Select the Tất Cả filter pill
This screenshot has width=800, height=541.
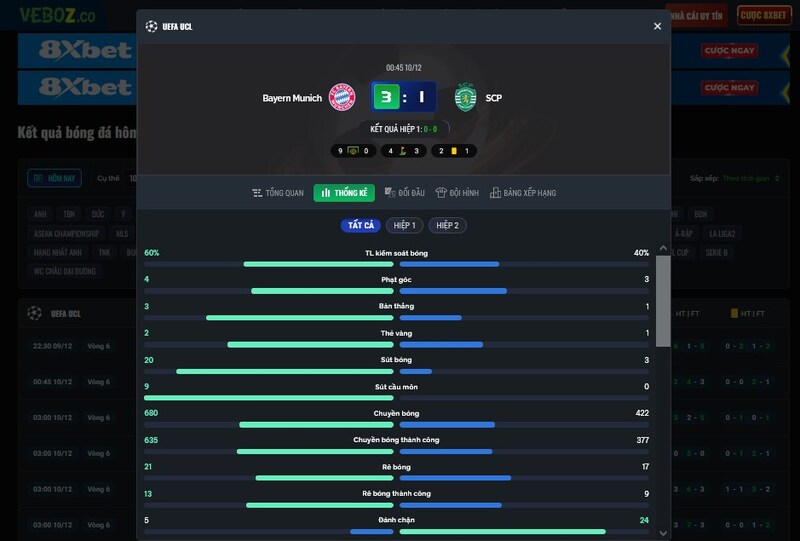tap(361, 226)
